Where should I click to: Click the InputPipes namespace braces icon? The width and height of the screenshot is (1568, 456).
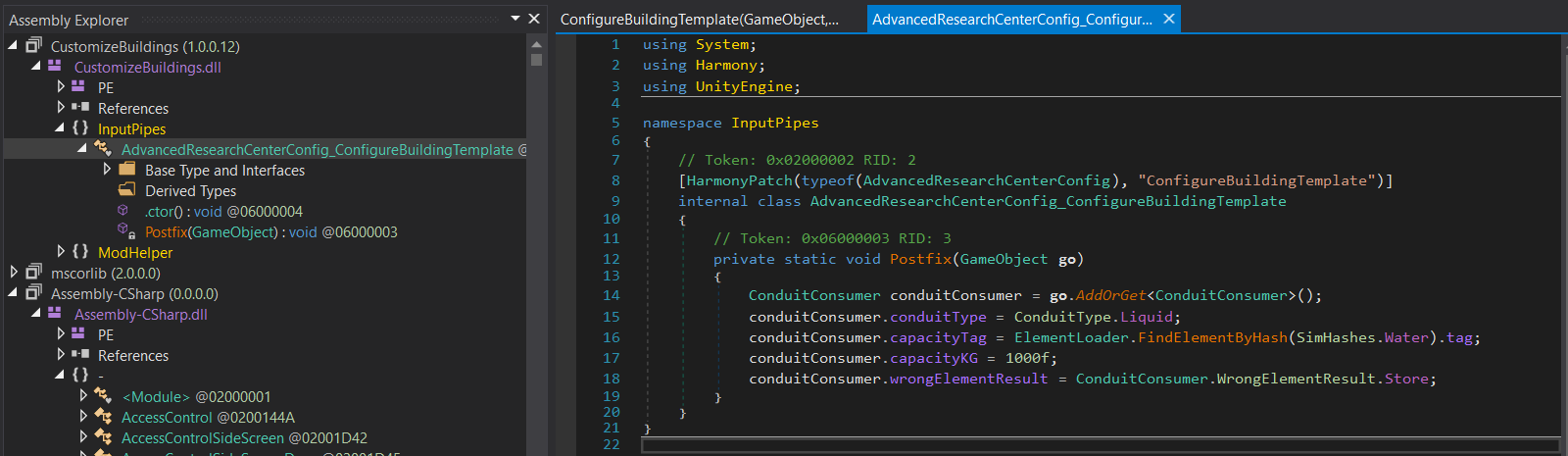click(80, 128)
